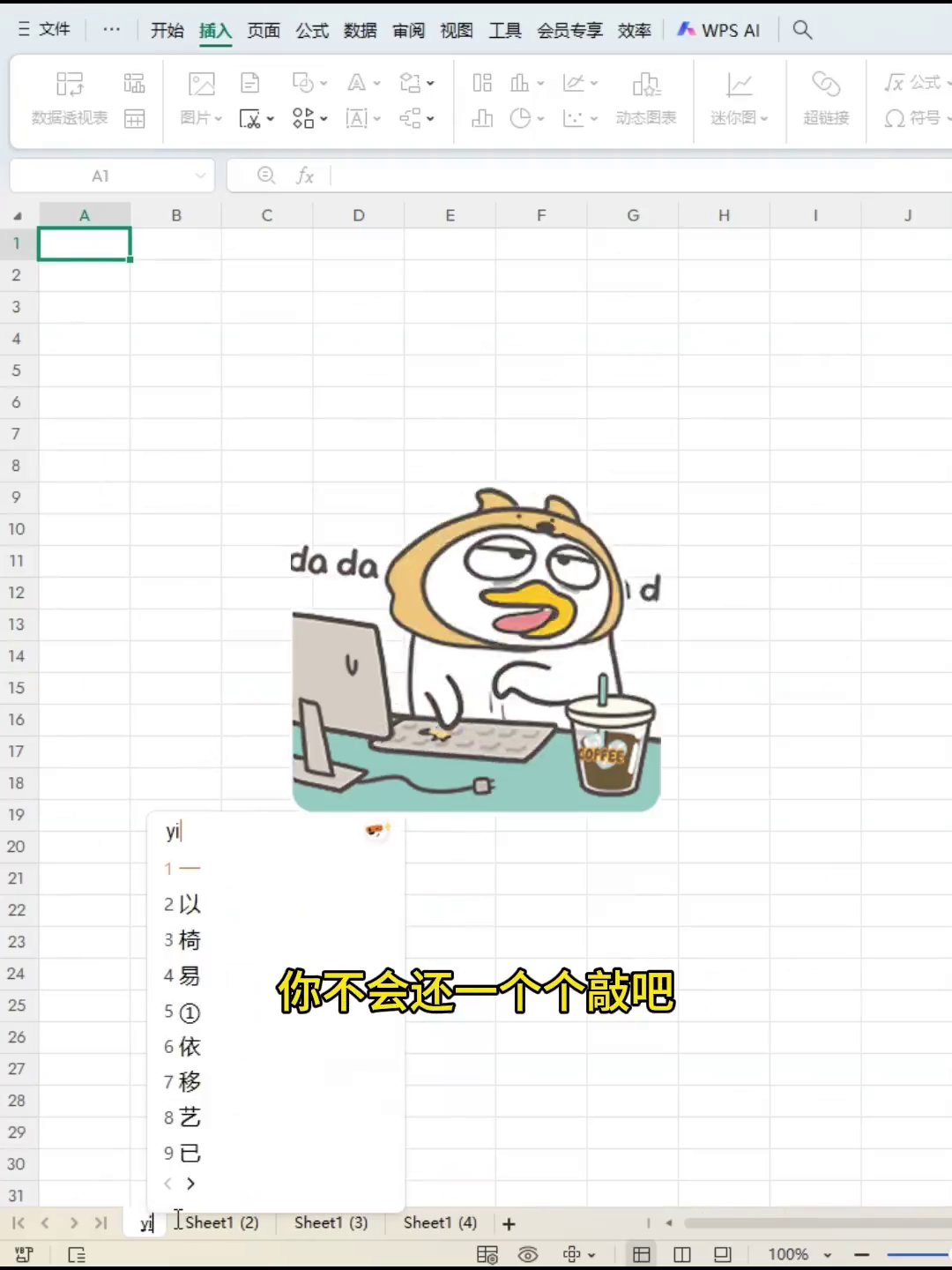Toggle normal view mode
This screenshot has width=952, height=1270.
pos(642,1254)
